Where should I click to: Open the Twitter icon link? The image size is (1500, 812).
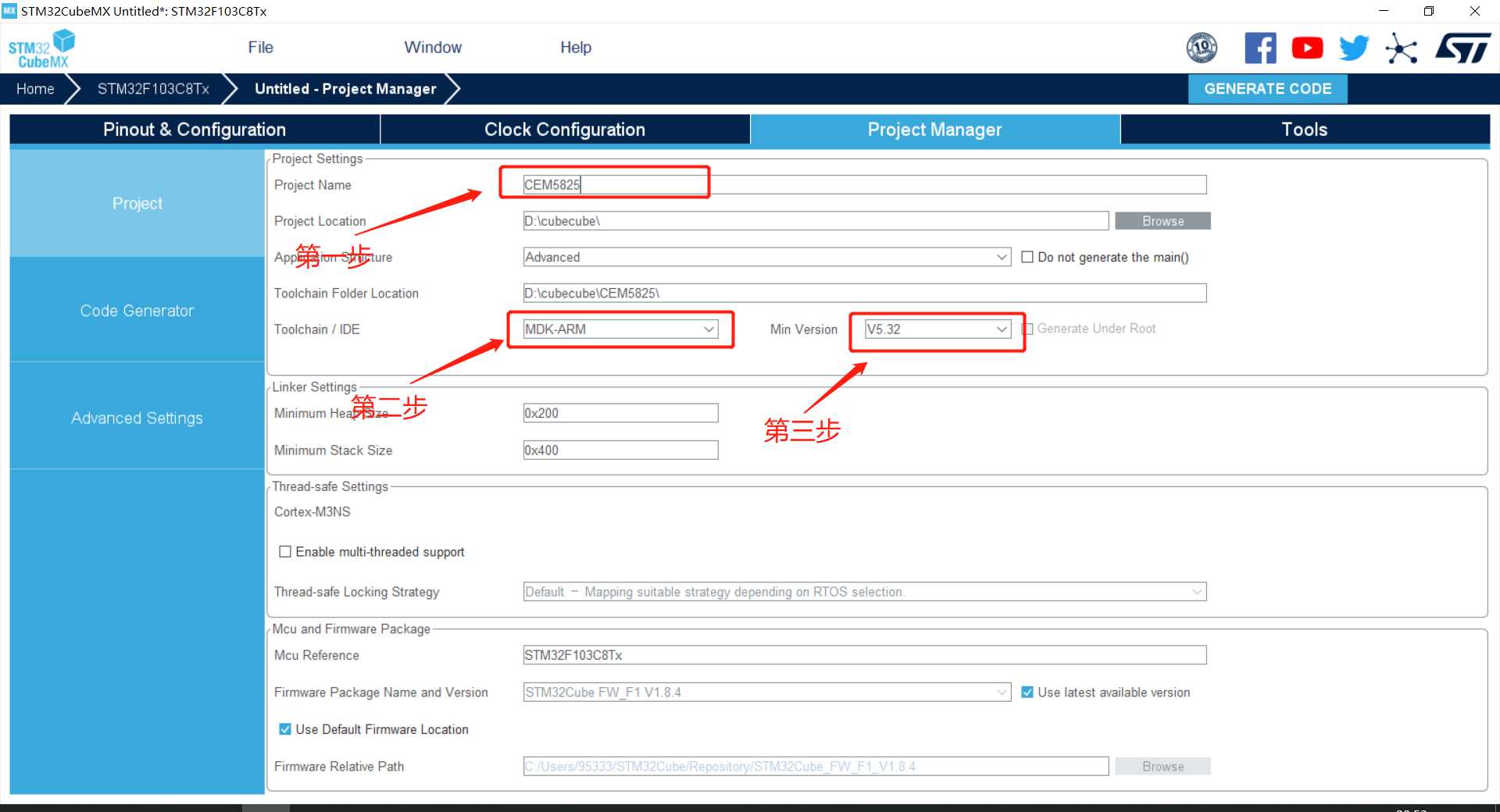[1354, 48]
